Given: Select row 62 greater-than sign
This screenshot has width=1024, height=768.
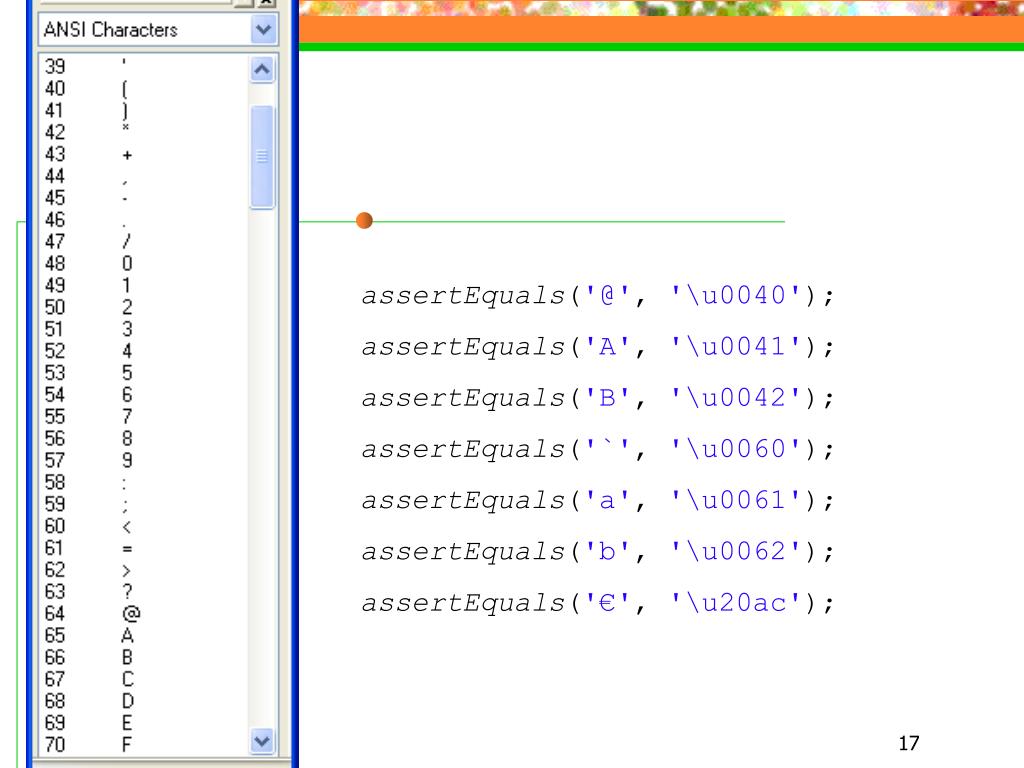Looking at the screenshot, I should point(144,570).
